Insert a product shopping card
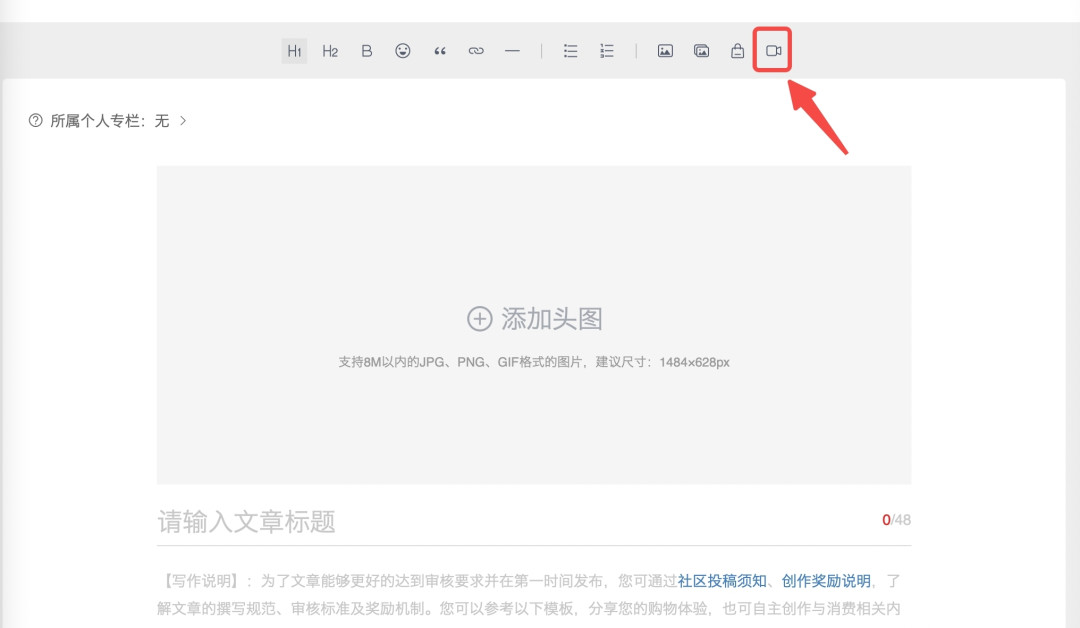The height and width of the screenshot is (628, 1080). tap(737, 51)
